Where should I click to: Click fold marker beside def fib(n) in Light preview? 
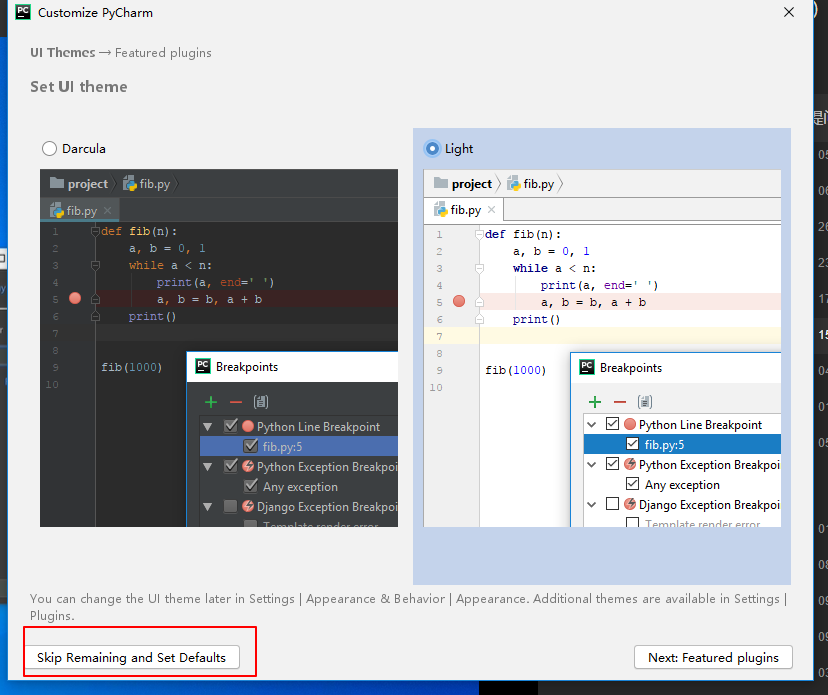coord(479,234)
